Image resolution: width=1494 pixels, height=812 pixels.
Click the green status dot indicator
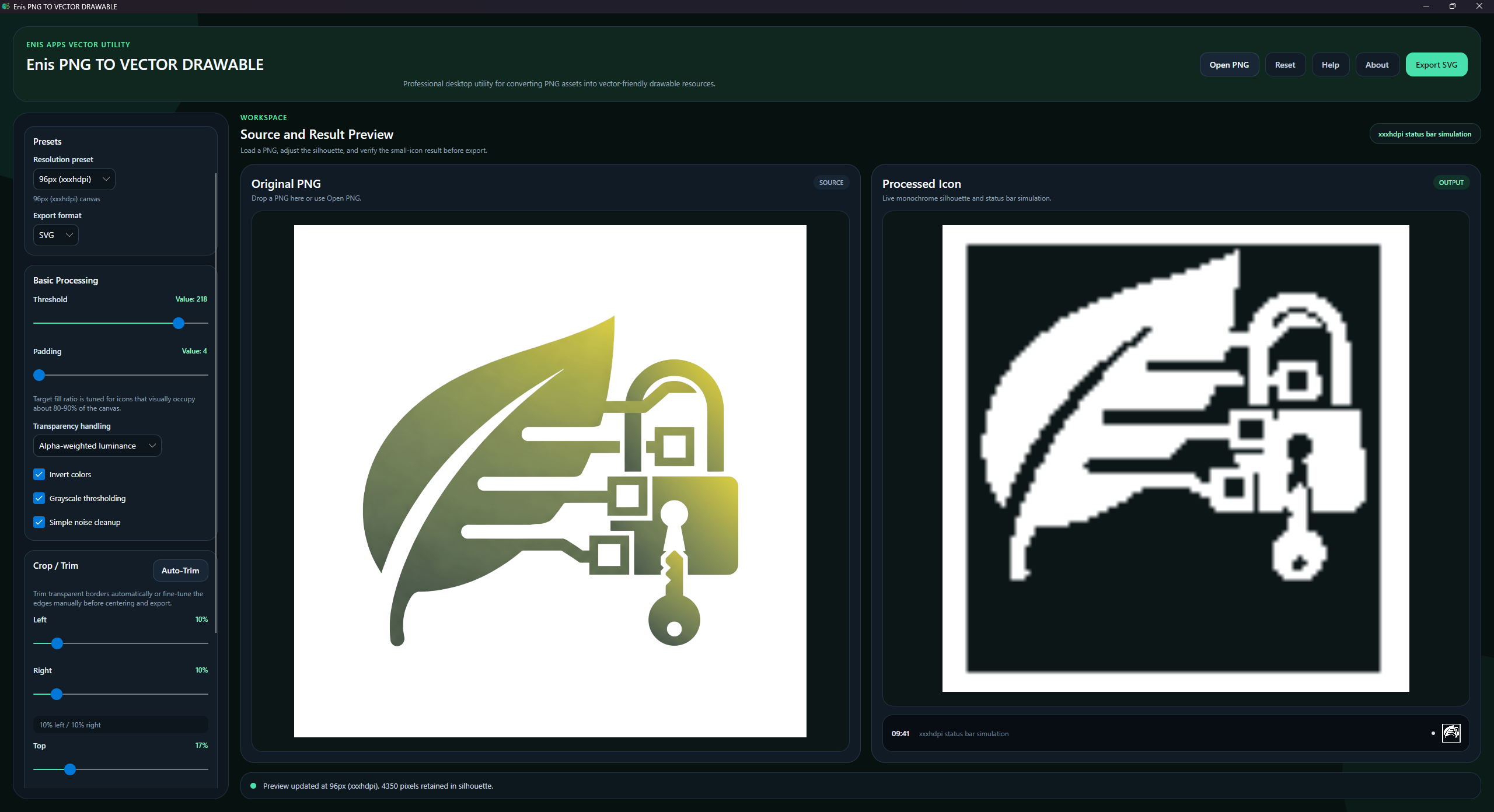point(253,786)
